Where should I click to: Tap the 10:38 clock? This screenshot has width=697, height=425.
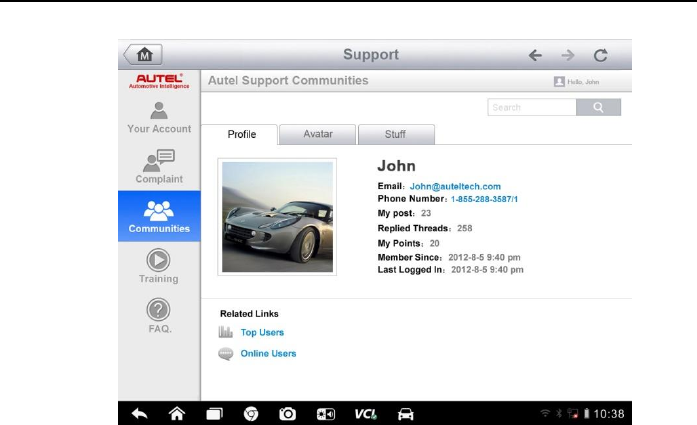609,414
